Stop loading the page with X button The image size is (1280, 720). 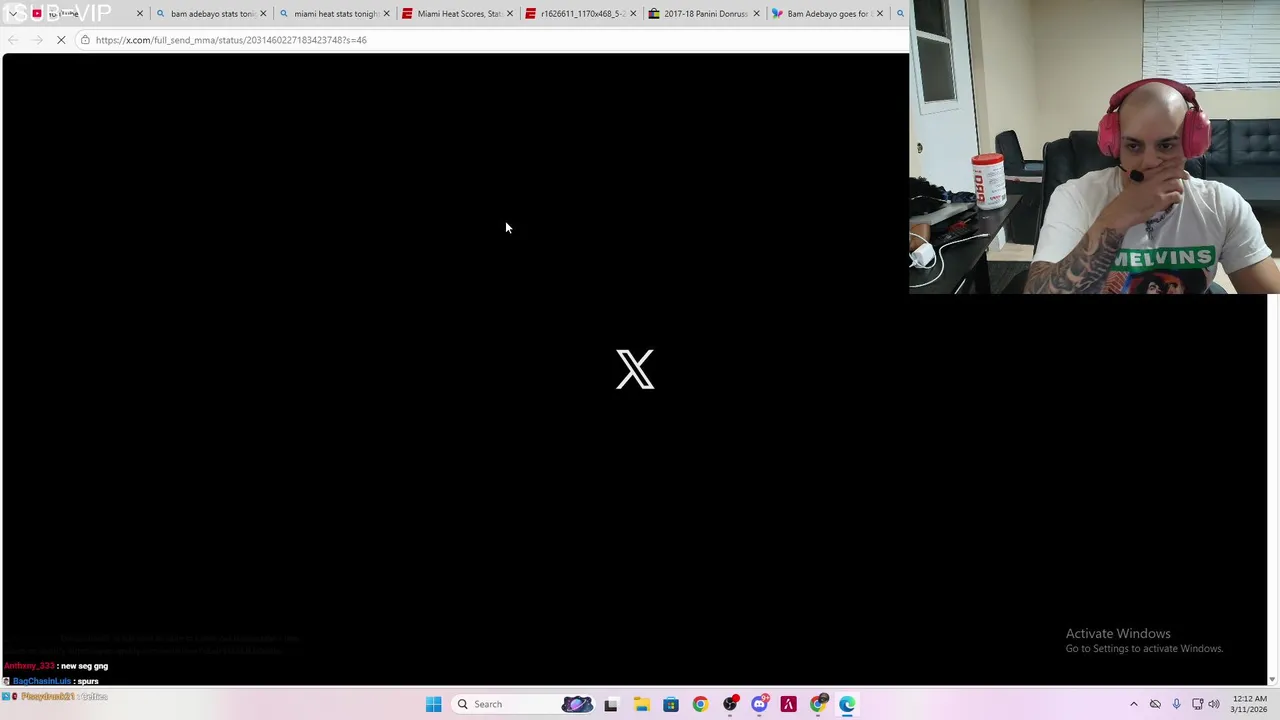tap(61, 40)
